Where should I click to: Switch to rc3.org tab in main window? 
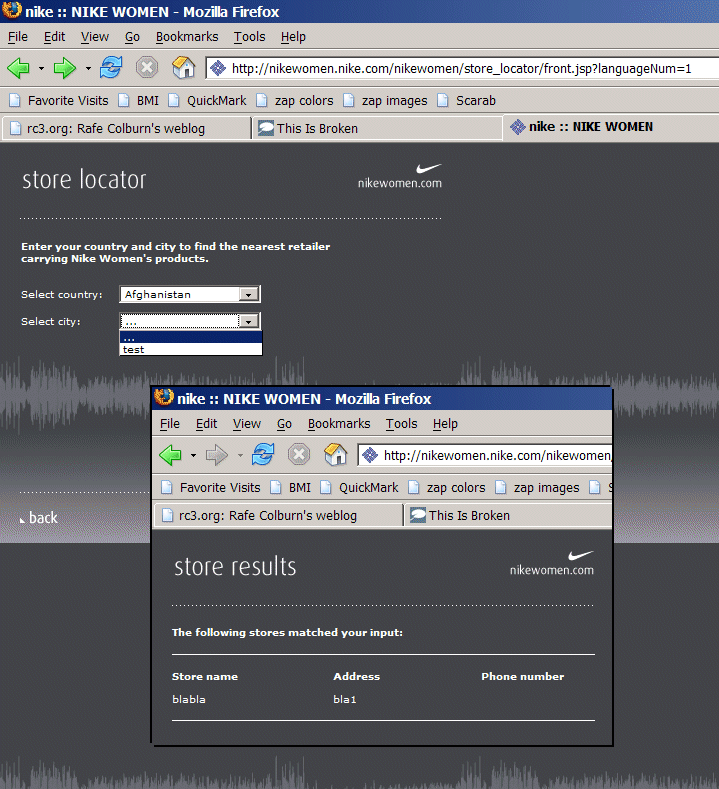tap(127, 128)
